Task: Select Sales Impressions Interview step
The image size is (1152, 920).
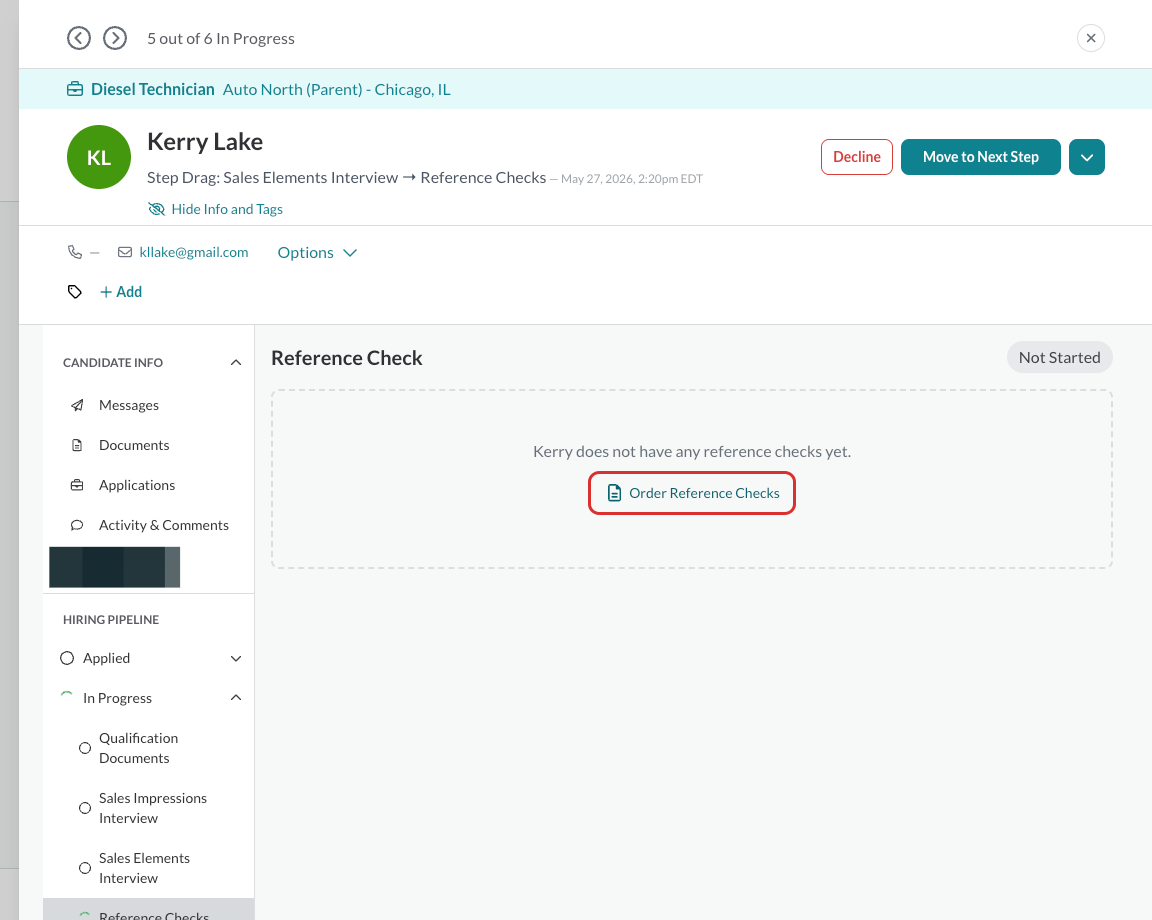Action: pos(153,808)
